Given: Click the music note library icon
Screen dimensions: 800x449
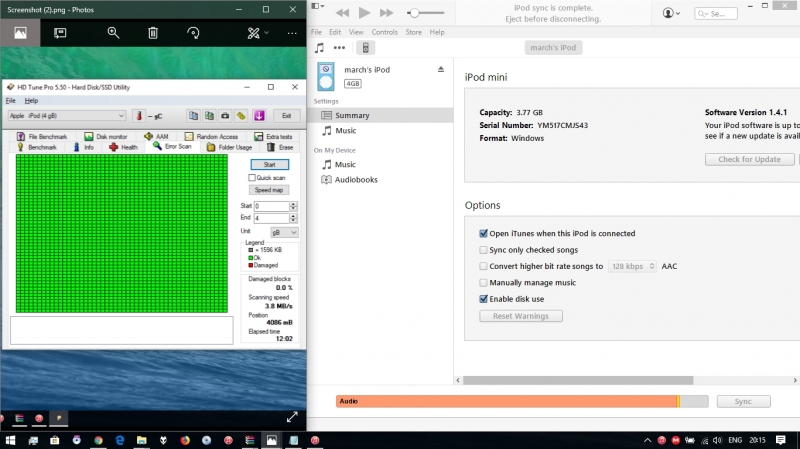Looking at the screenshot, I should click(319, 48).
